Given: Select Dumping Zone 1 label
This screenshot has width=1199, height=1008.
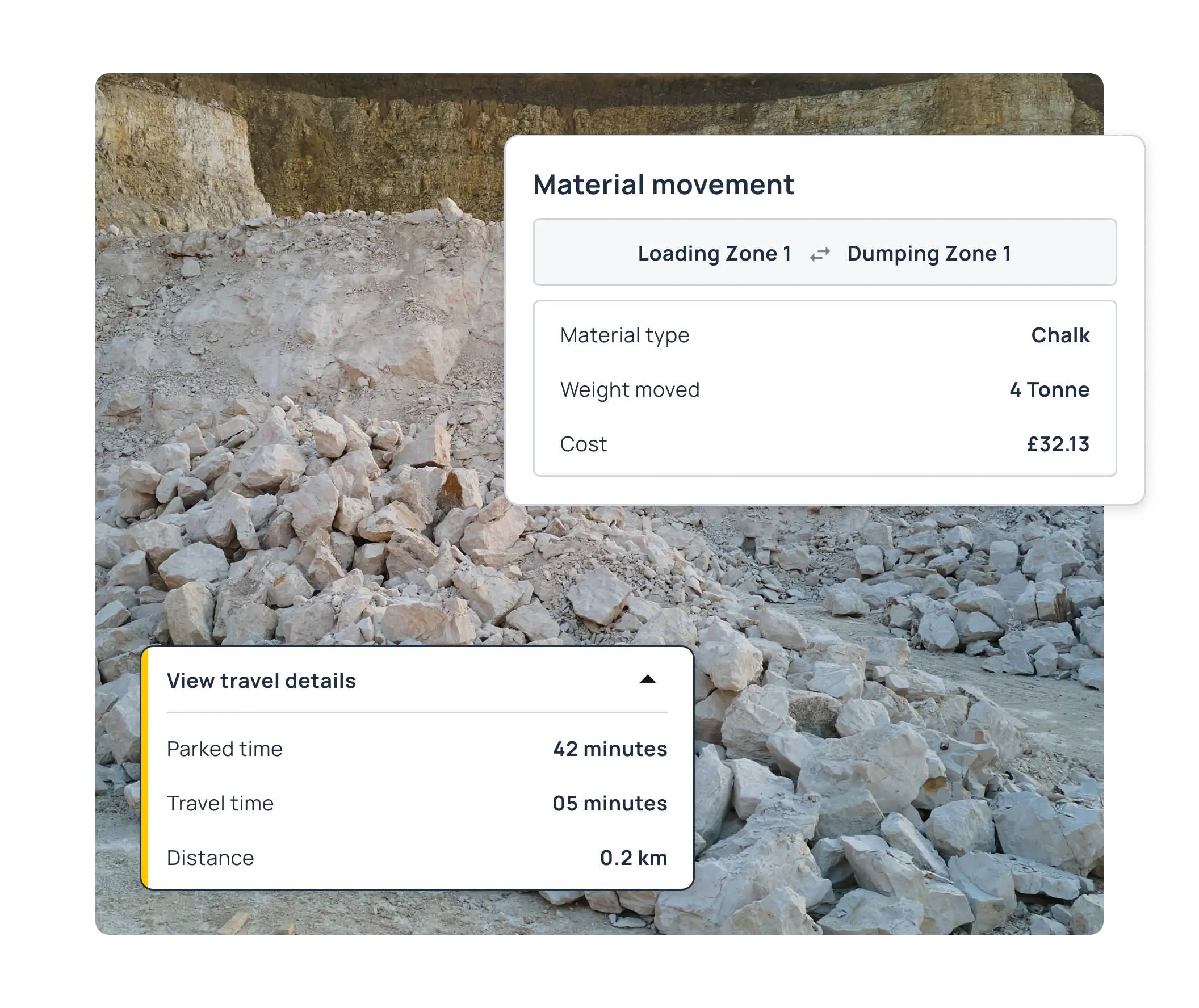Looking at the screenshot, I should tap(929, 253).
